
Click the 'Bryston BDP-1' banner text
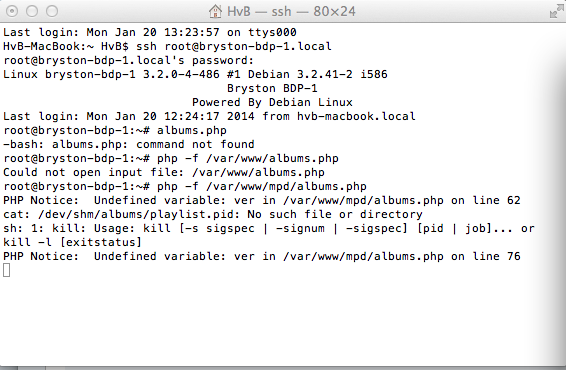click(x=272, y=88)
